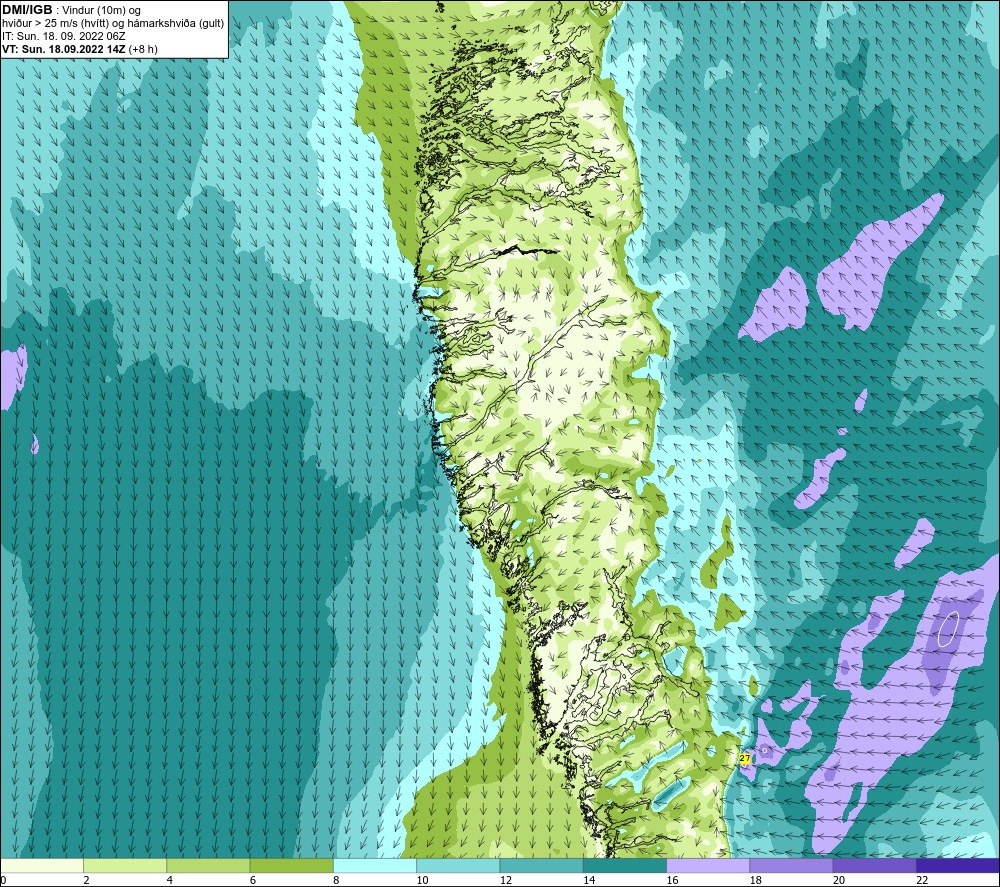Select the 6–8 m/s olive green legend swatch
Viewport: 1000px width, 887px height.
click(x=291, y=865)
